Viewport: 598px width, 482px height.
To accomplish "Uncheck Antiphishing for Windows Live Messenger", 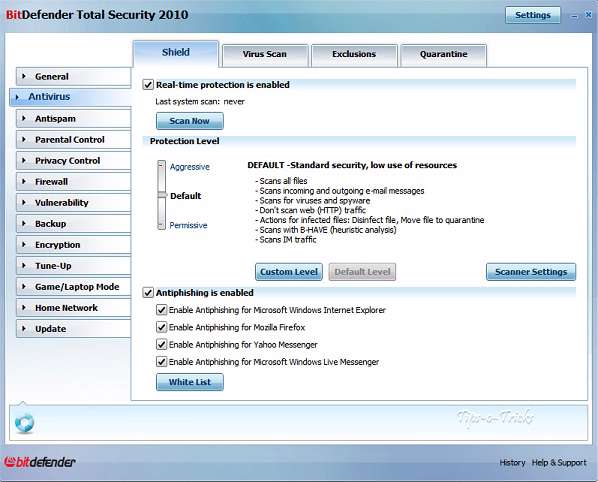I will [x=162, y=362].
